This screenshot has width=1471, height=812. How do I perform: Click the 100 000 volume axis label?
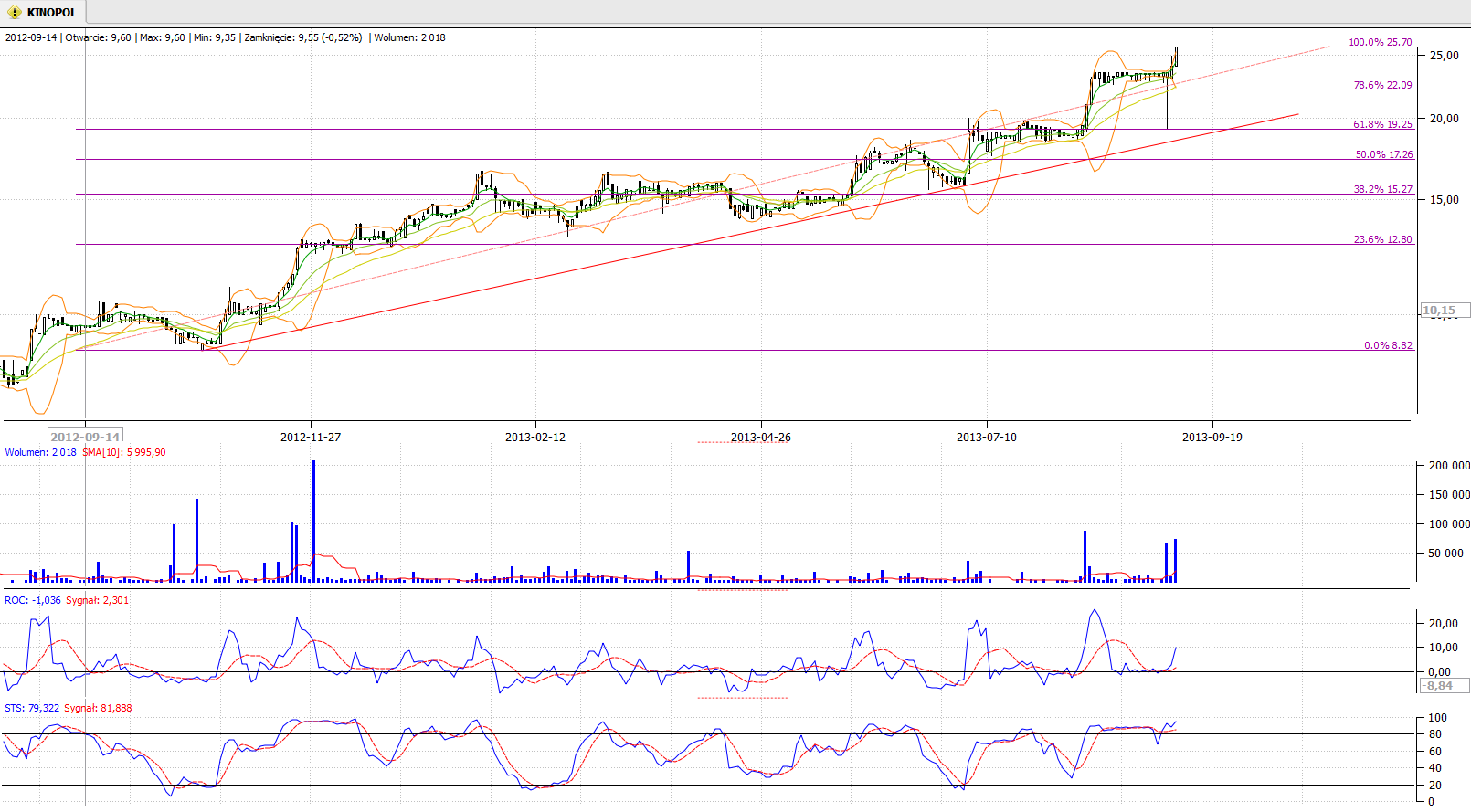[x=1450, y=524]
